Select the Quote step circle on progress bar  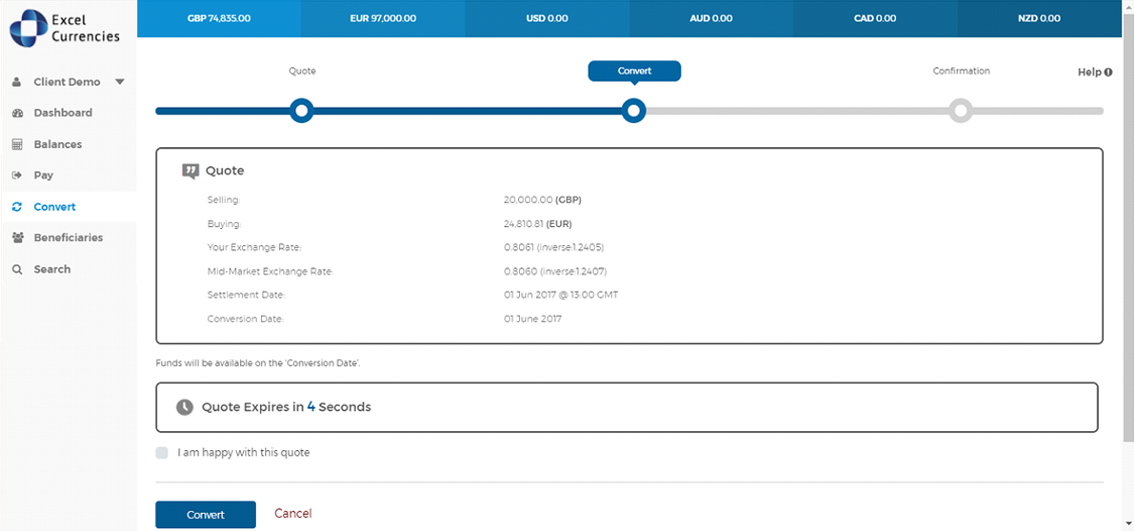[x=301, y=111]
